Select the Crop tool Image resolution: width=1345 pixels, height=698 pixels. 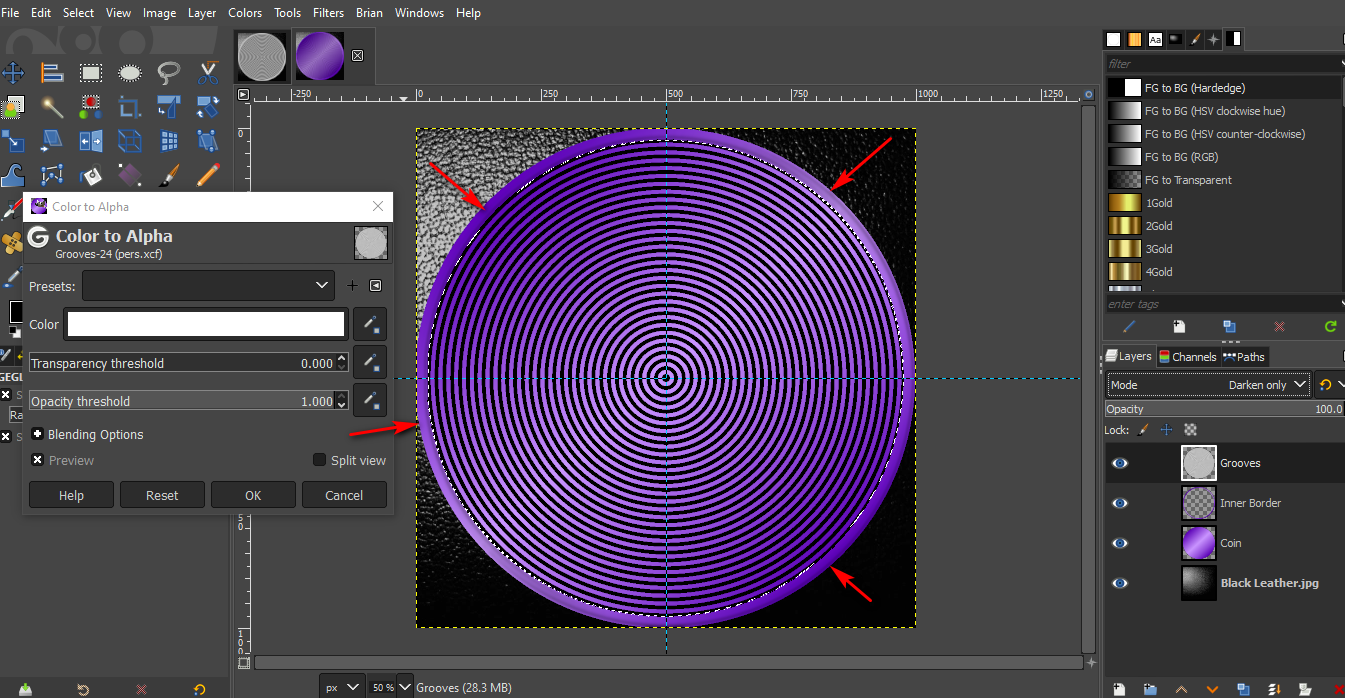[x=130, y=106]
